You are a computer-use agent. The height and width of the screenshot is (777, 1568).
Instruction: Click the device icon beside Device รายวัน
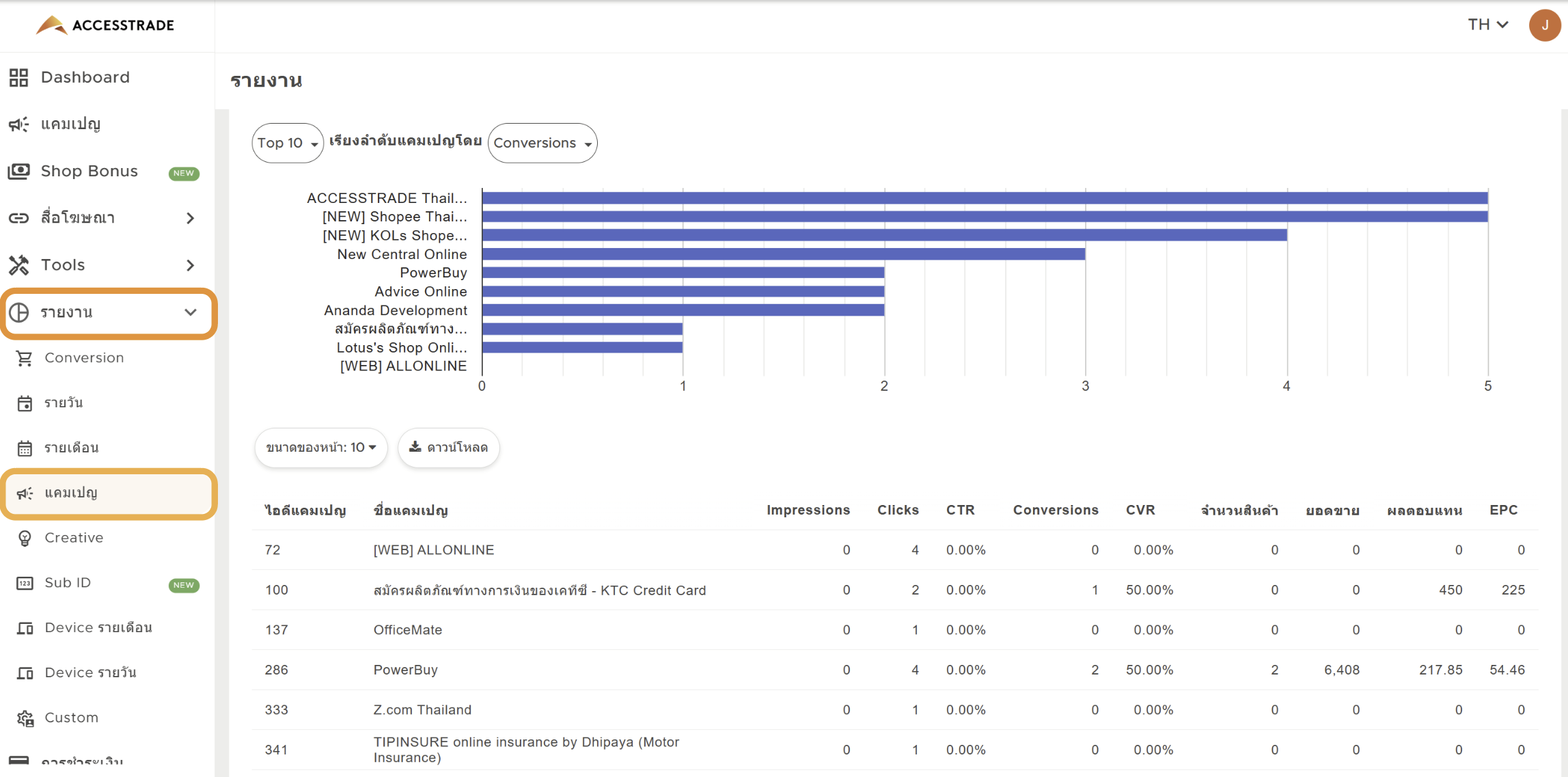(x=25, y=673)
